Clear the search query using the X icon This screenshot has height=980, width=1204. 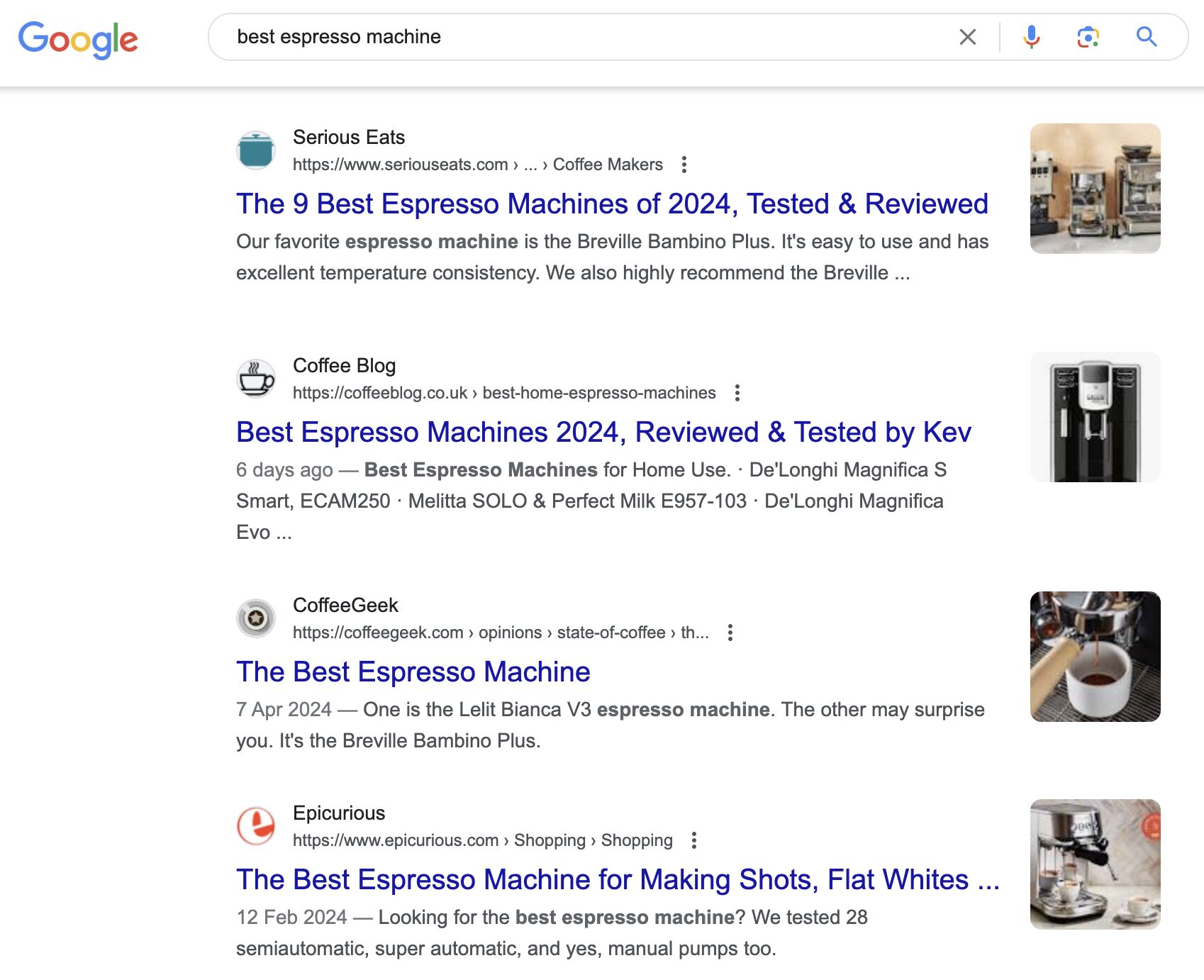pyautogui.click(x=967, y=37)
